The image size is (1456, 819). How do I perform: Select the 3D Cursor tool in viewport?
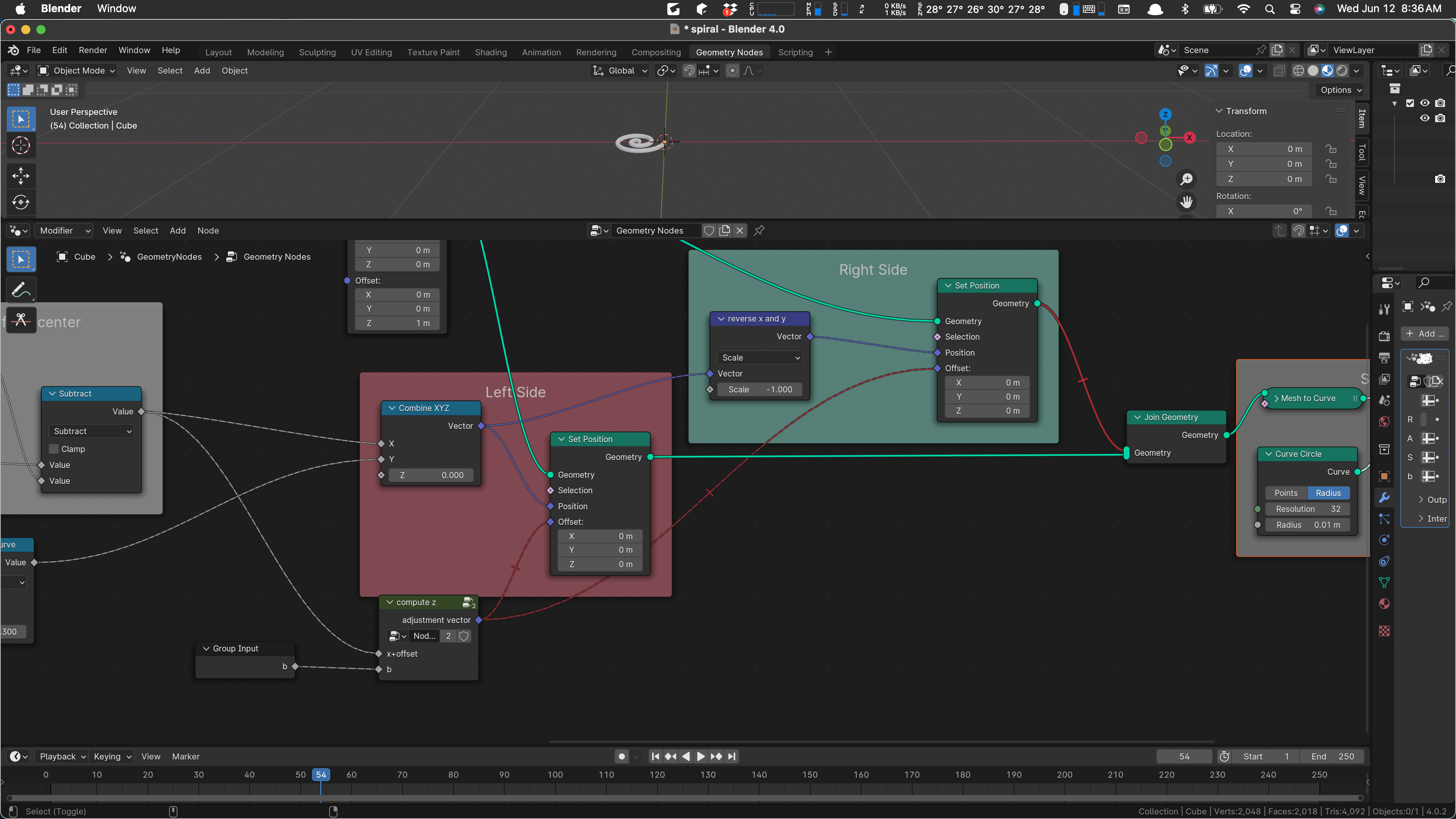[21, 146]
